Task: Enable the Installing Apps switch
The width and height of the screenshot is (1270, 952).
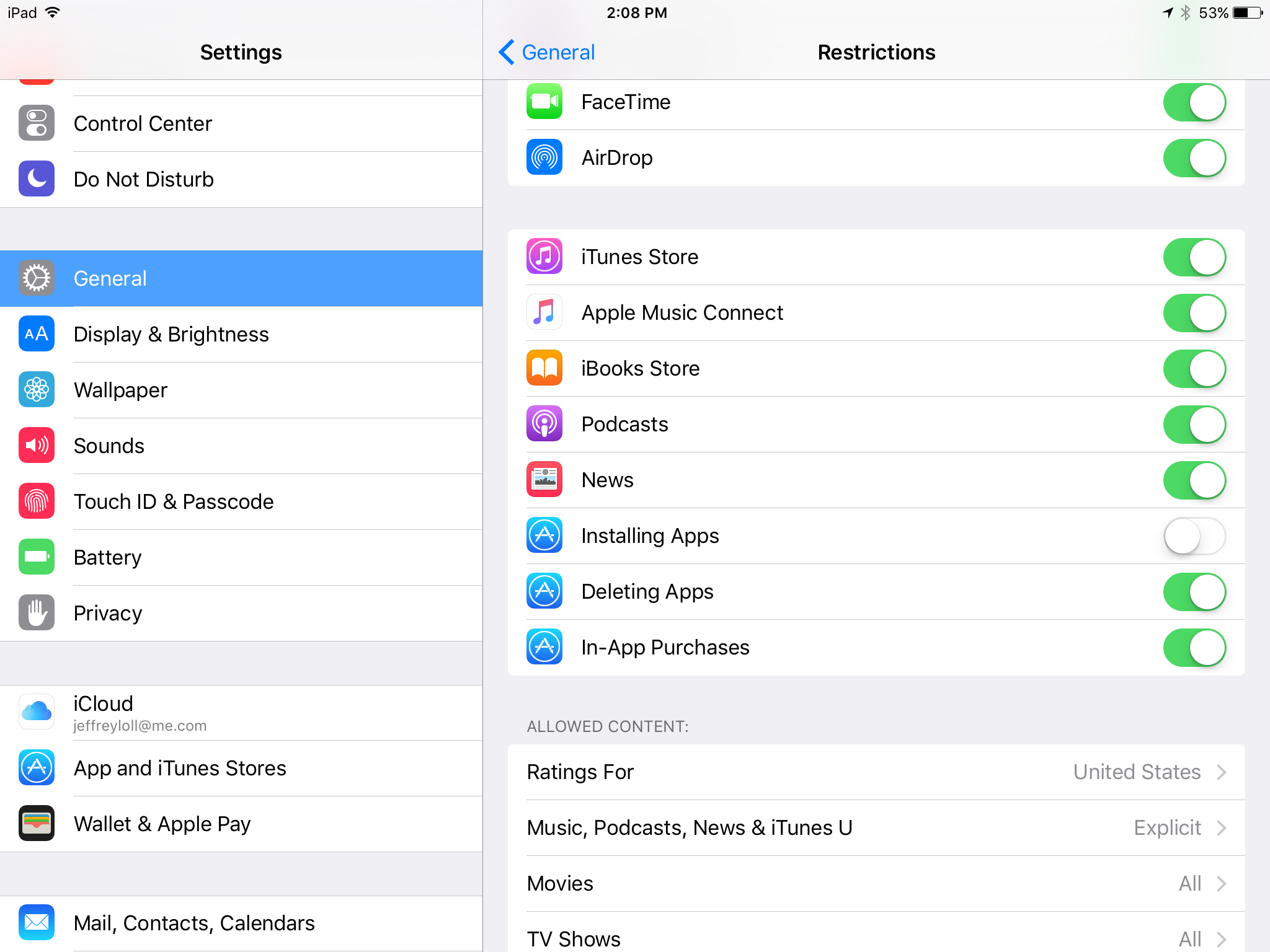Action: coord(1194,536)
